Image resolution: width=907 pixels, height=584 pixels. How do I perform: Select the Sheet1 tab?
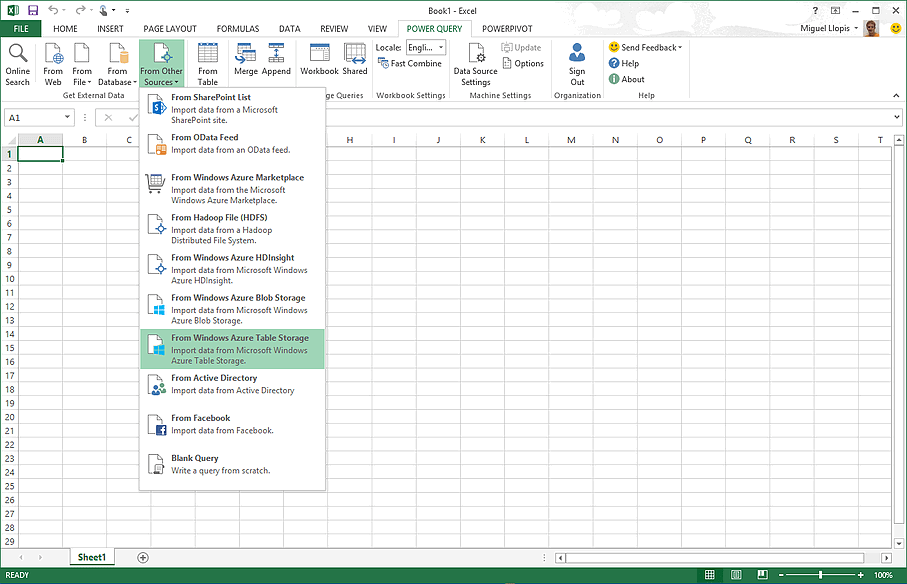(x=92, y=557)
